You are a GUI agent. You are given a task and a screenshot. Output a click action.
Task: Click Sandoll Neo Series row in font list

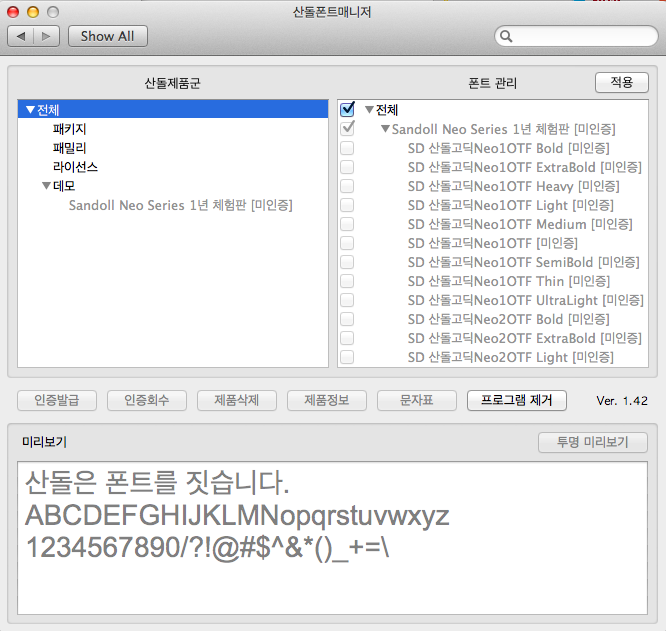click(504, 129)
